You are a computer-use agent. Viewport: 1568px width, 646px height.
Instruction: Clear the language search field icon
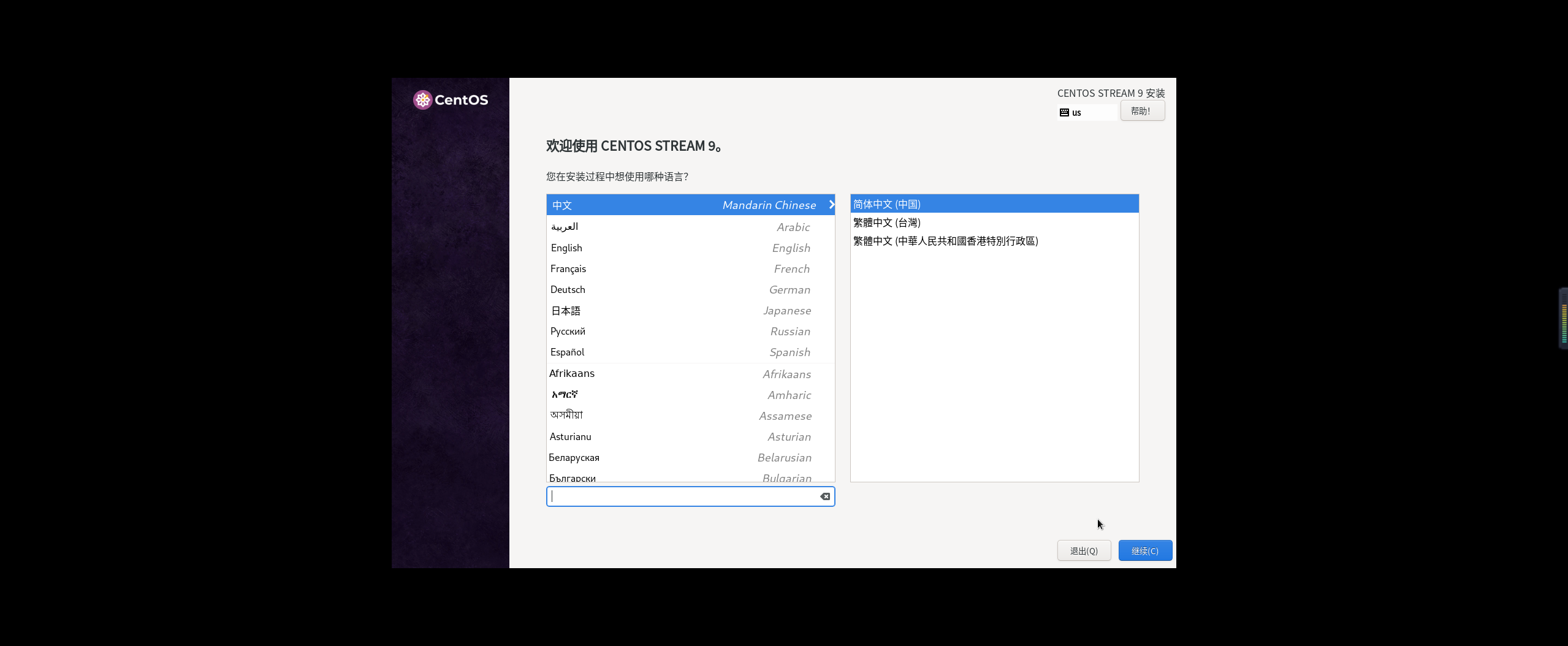[x=825, y=496]
